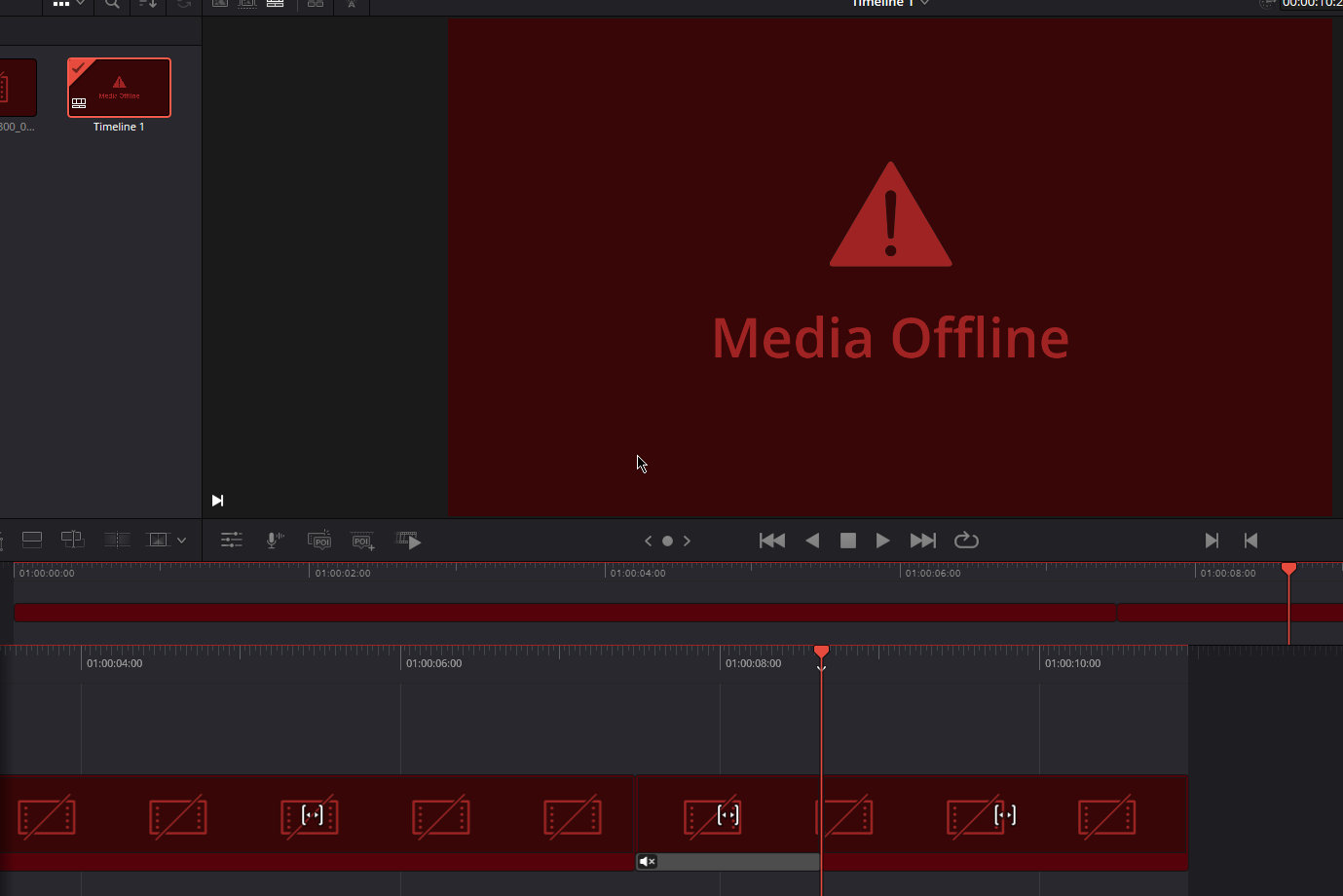Click the search magnifier icon

click(x=113, y=4)
